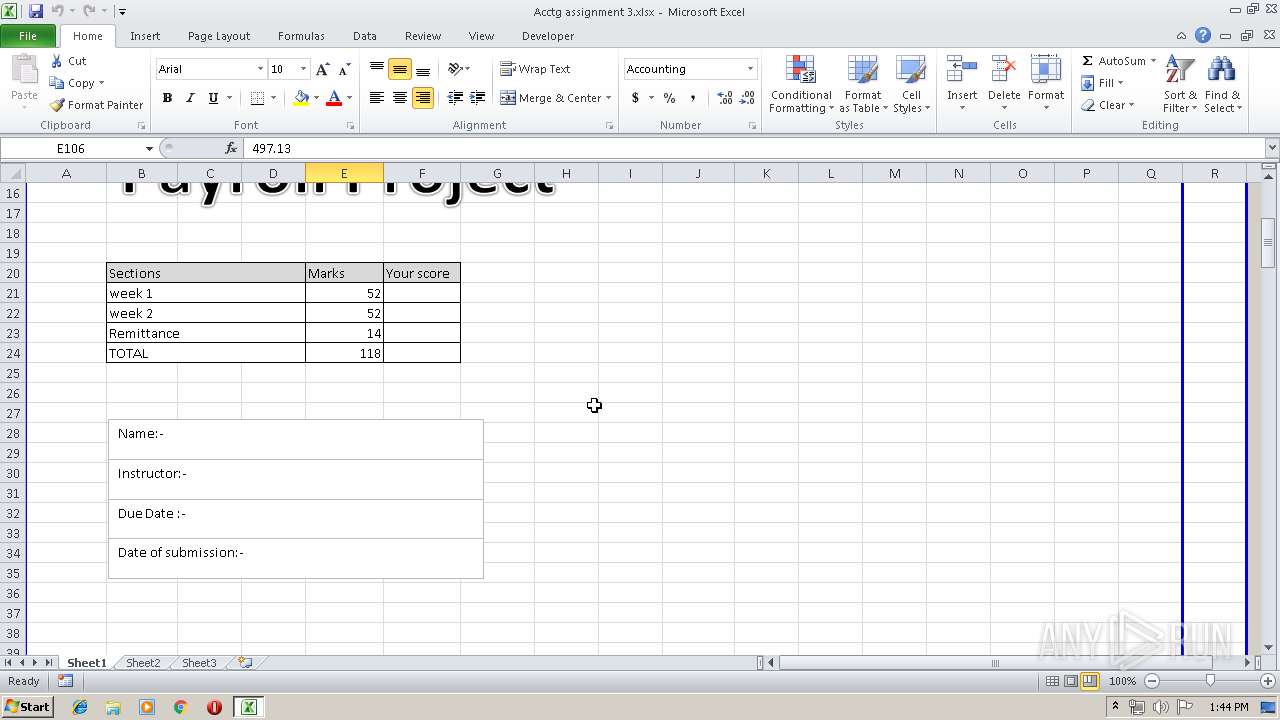Apply Comma Style format
This screenshot has height=720, width=1280.
tap(692, 98)
